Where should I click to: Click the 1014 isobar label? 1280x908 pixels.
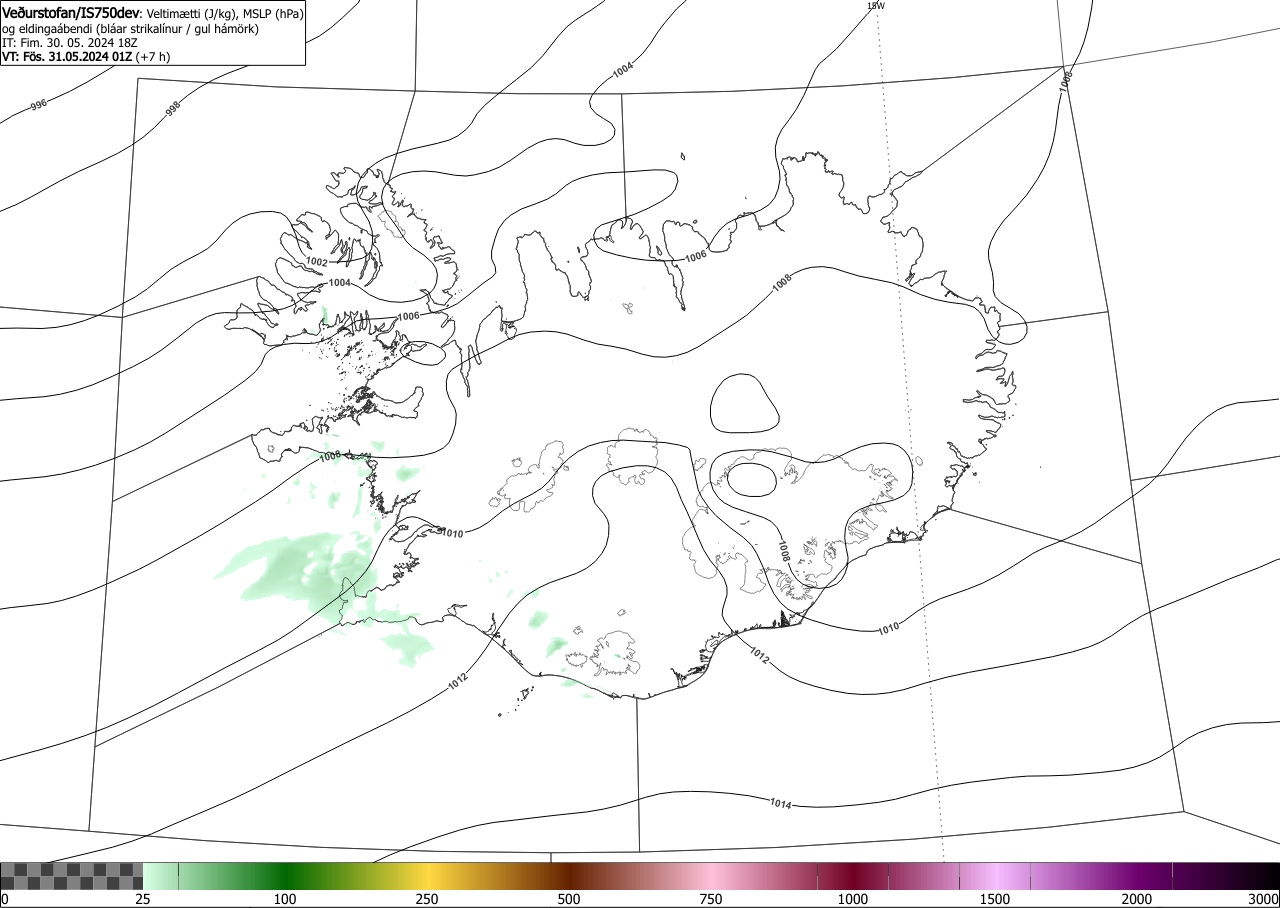tap(782, 804)
